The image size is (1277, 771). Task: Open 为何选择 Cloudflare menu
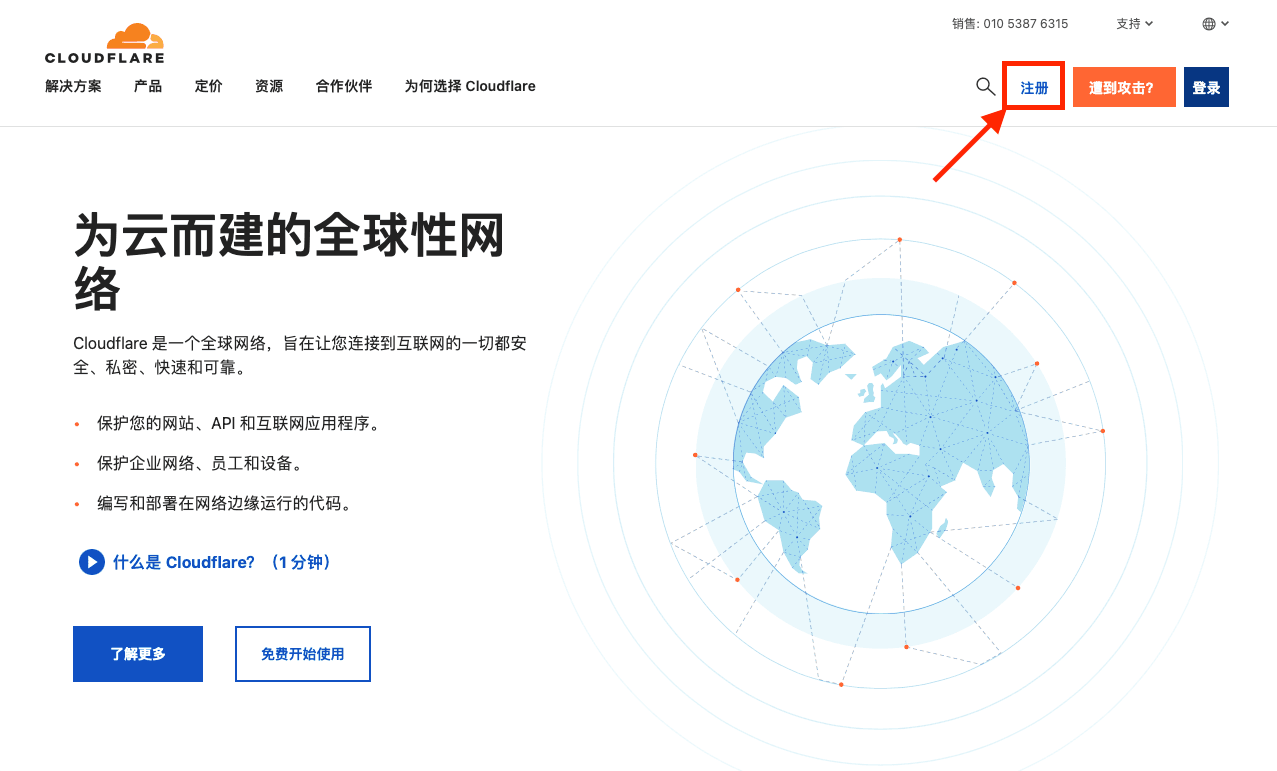[470, 86]
